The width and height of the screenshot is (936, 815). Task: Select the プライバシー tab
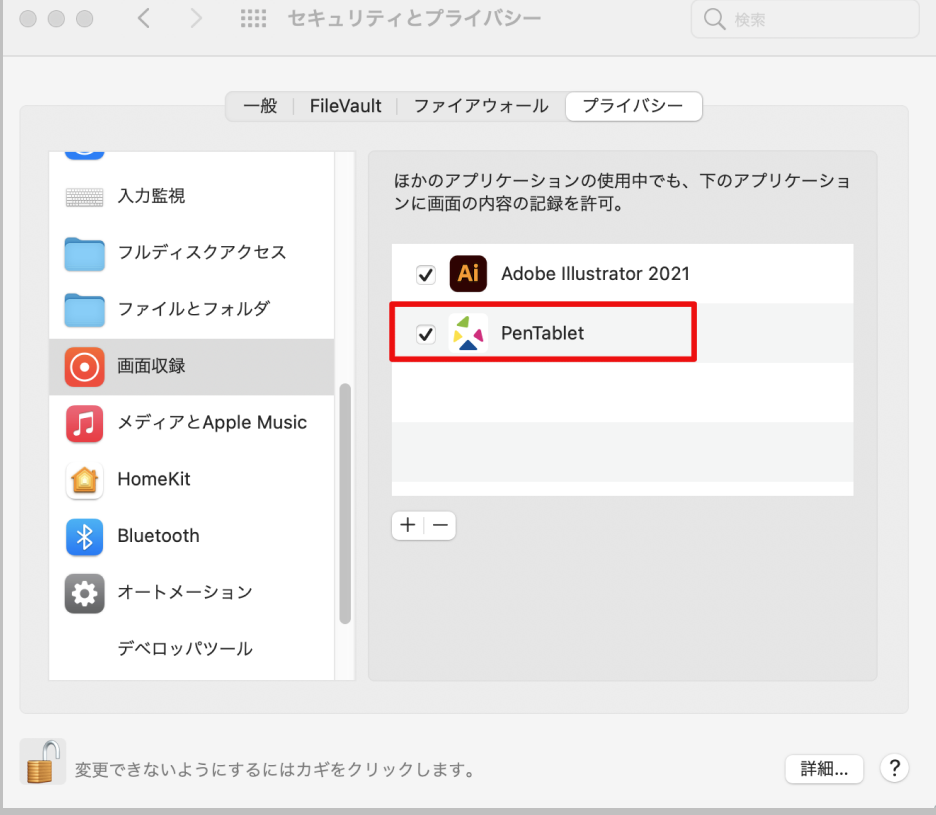633,106
